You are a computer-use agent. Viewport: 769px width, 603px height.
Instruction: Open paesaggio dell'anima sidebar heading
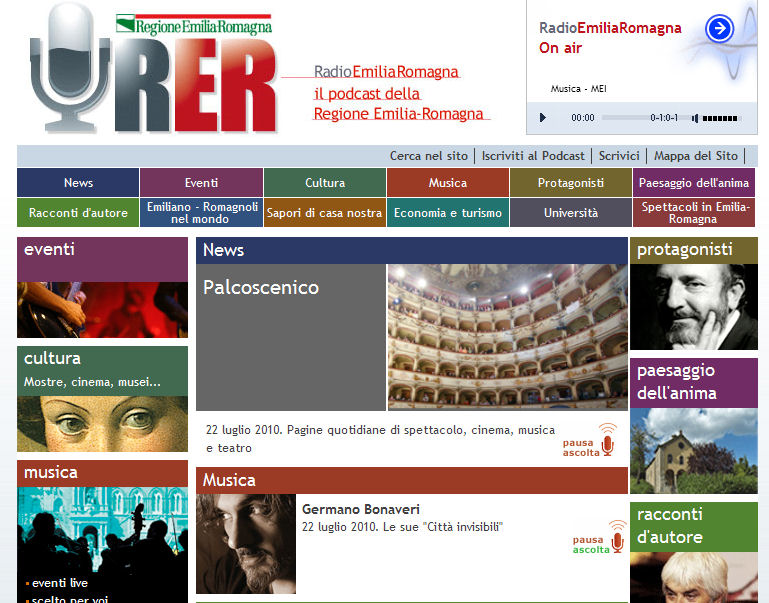tap(677, 382)
